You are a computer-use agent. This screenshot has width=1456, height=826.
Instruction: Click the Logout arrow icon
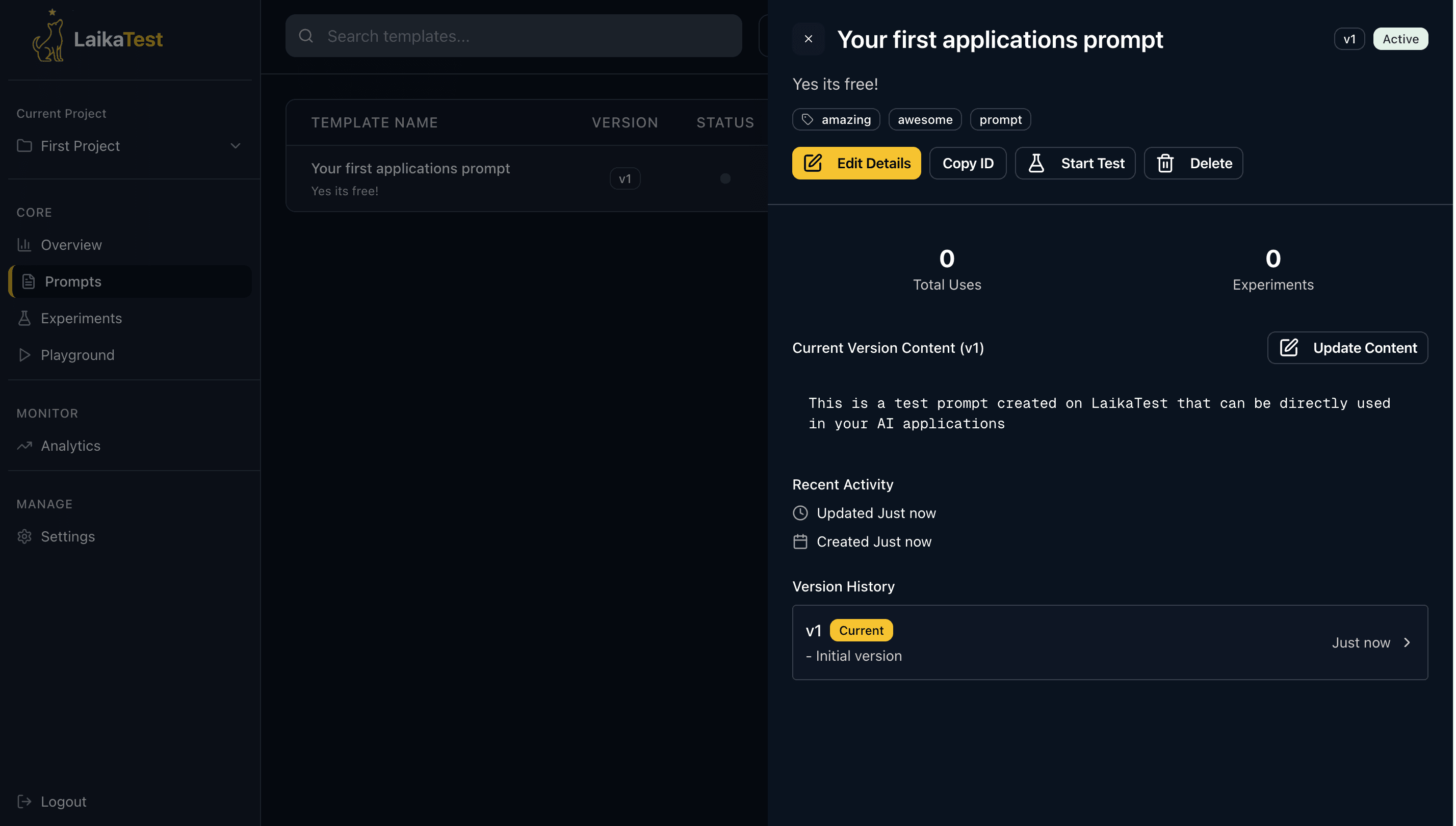click(24, 801)
